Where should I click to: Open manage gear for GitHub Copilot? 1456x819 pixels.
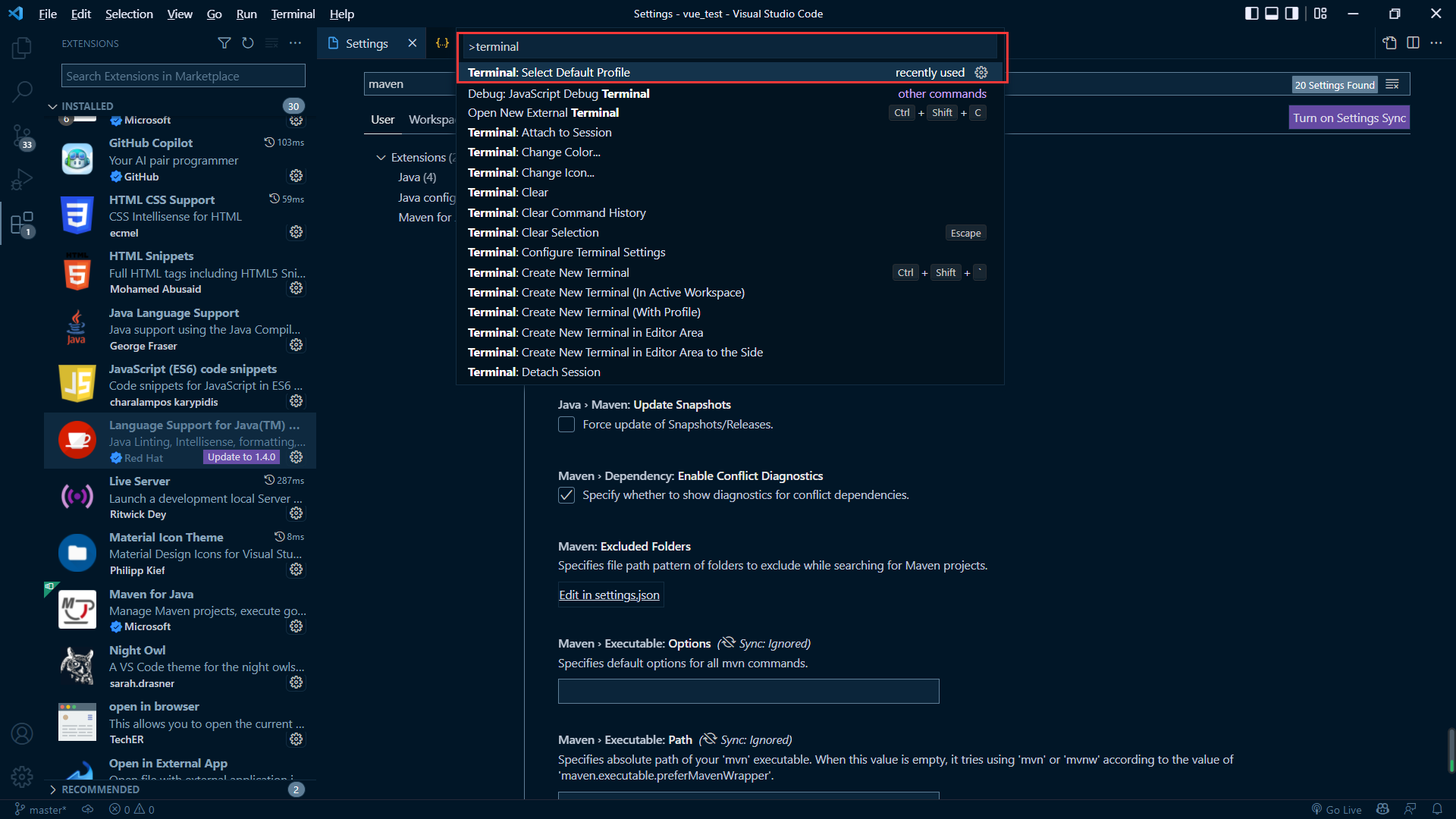click(297, 176)
